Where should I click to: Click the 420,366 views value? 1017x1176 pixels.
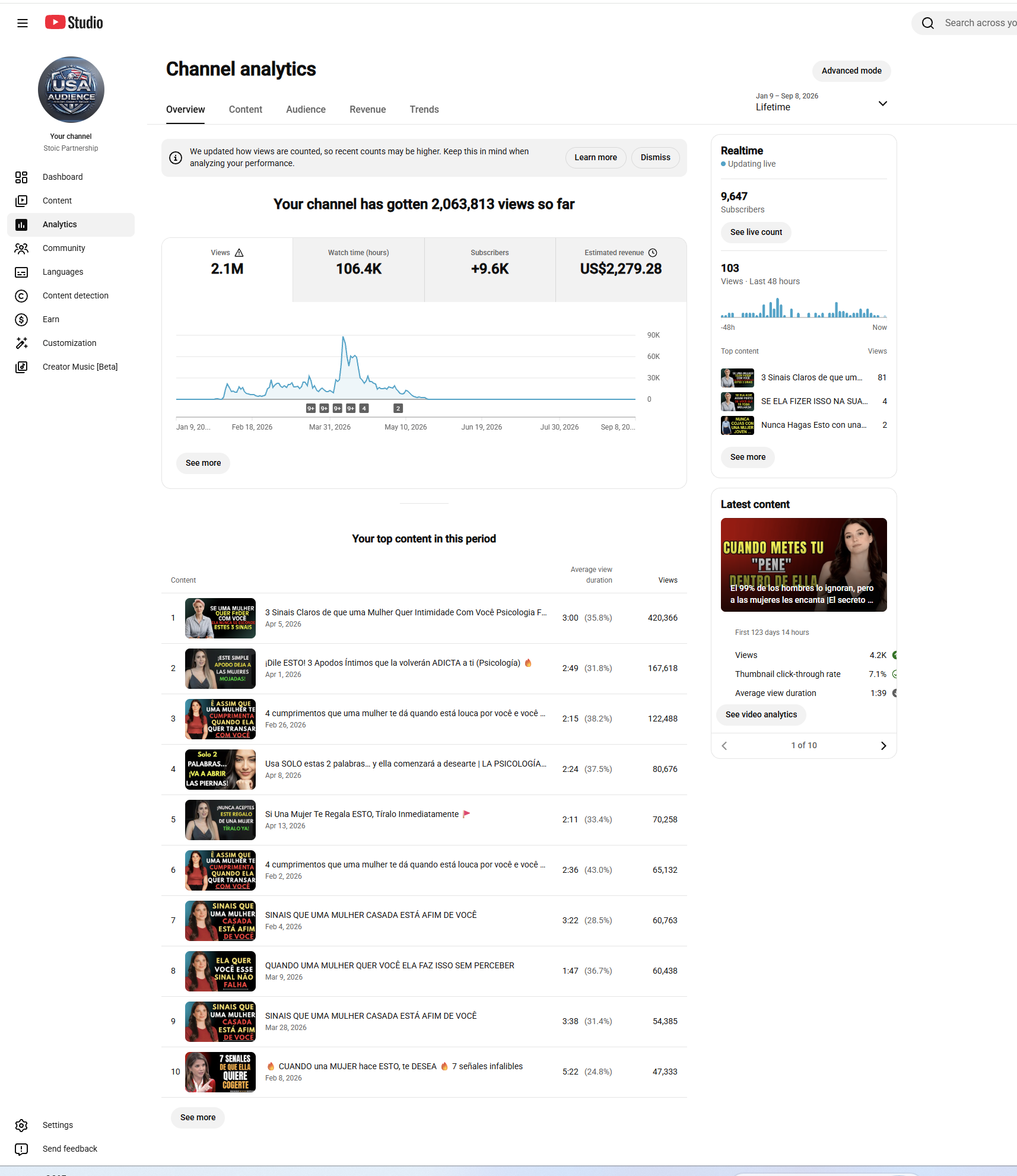pos(663,618)
